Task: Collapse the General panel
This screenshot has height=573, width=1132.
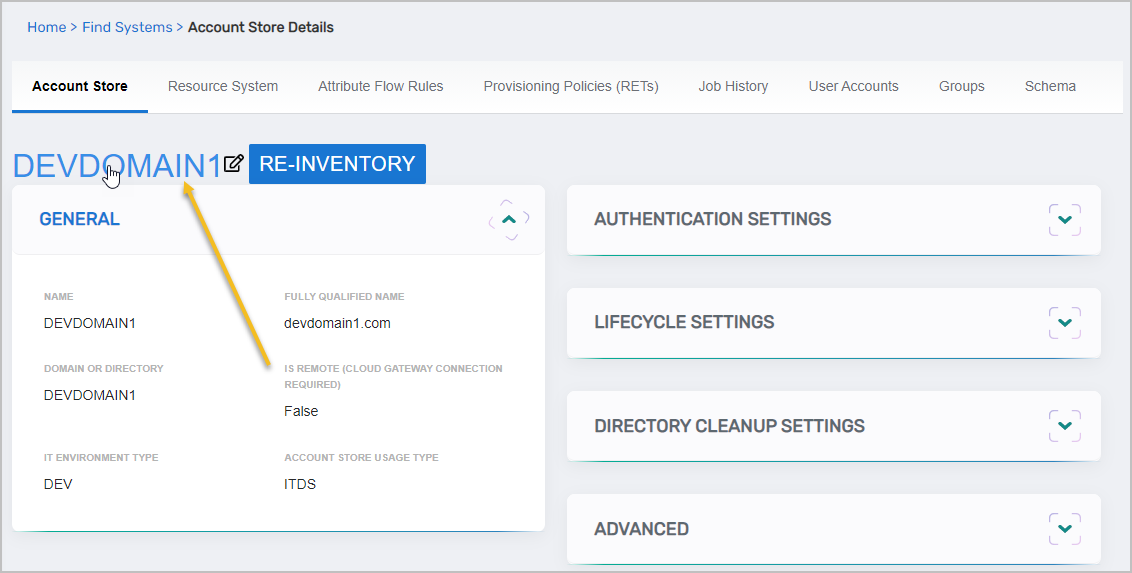Action: (x=509, y=219)
